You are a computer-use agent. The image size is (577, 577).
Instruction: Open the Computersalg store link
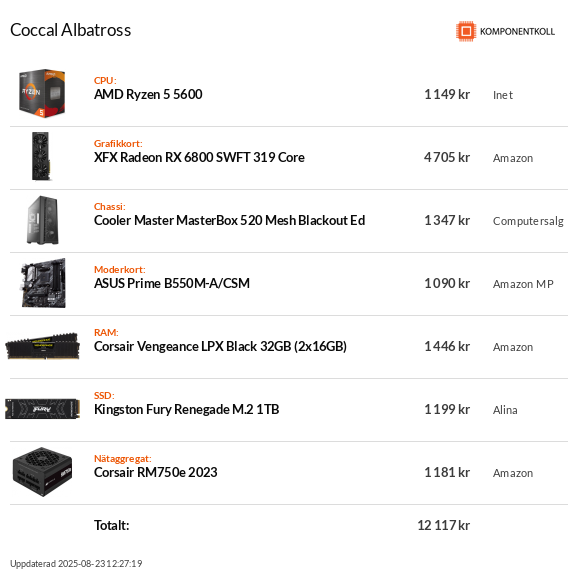(528, 221)
